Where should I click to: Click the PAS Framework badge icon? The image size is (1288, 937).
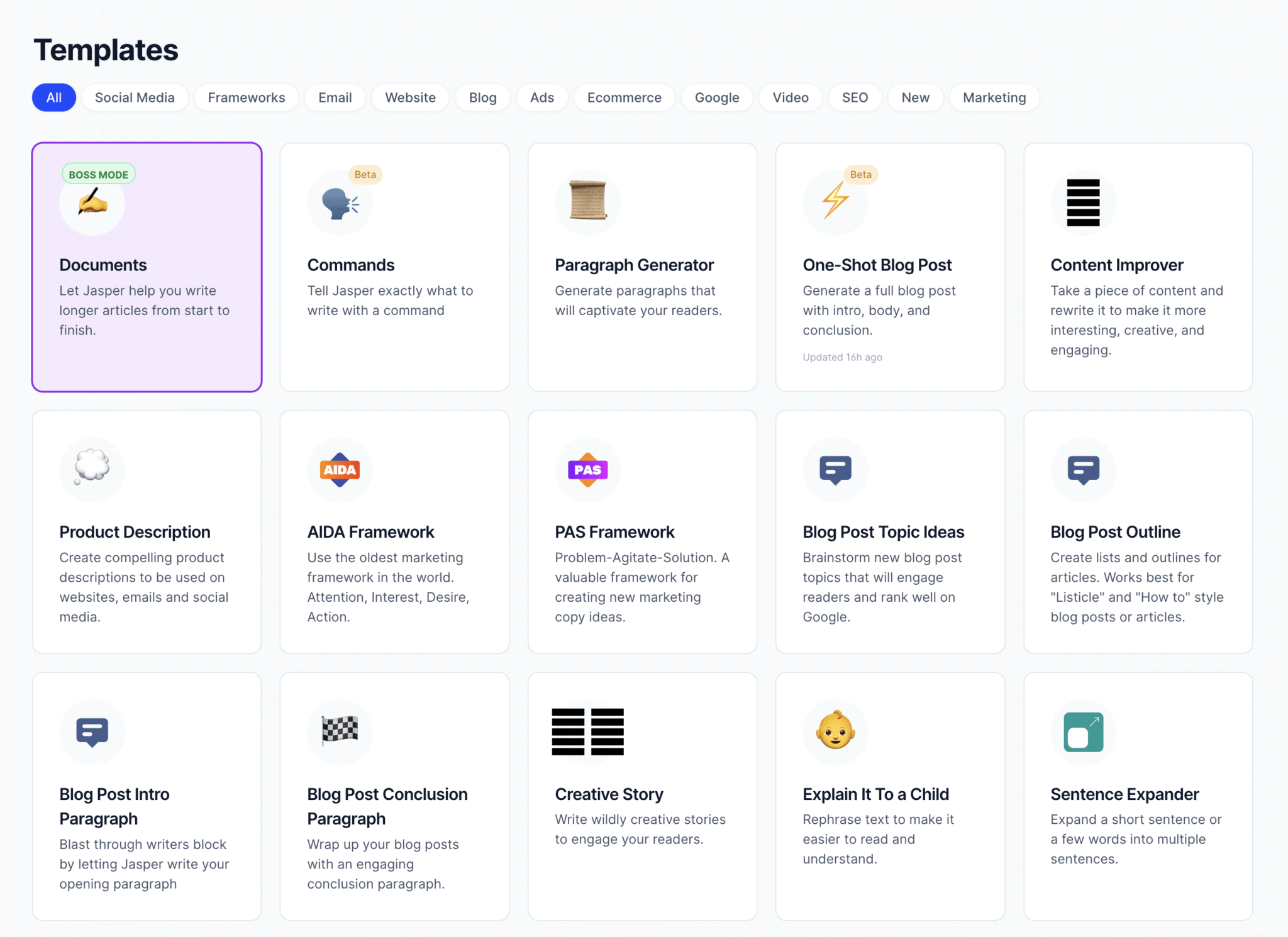(587, 470)
